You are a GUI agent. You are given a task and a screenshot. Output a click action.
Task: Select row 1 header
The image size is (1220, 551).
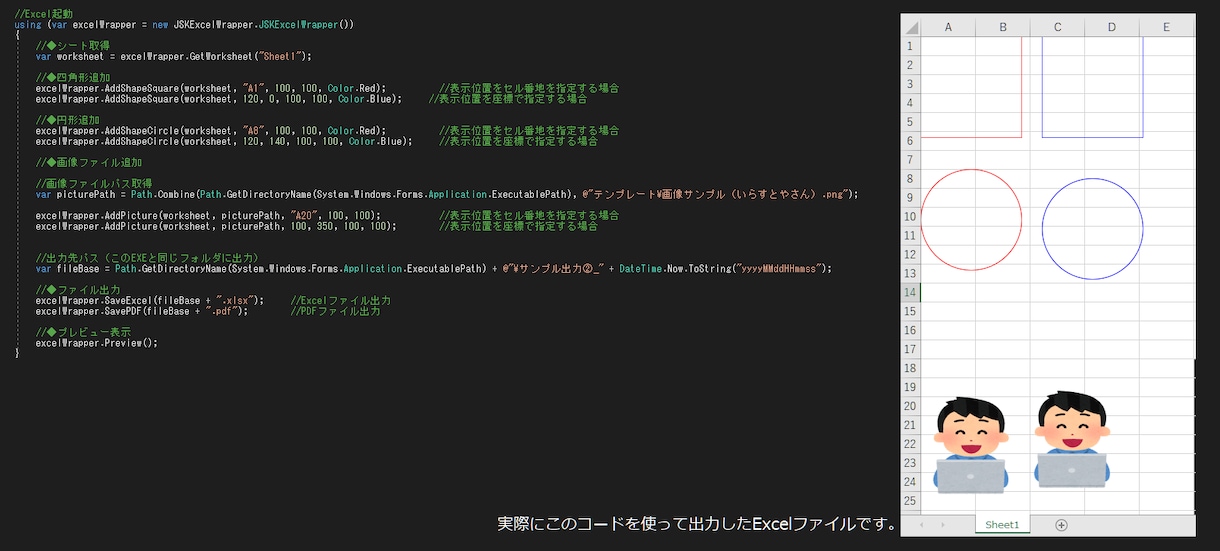910,46
